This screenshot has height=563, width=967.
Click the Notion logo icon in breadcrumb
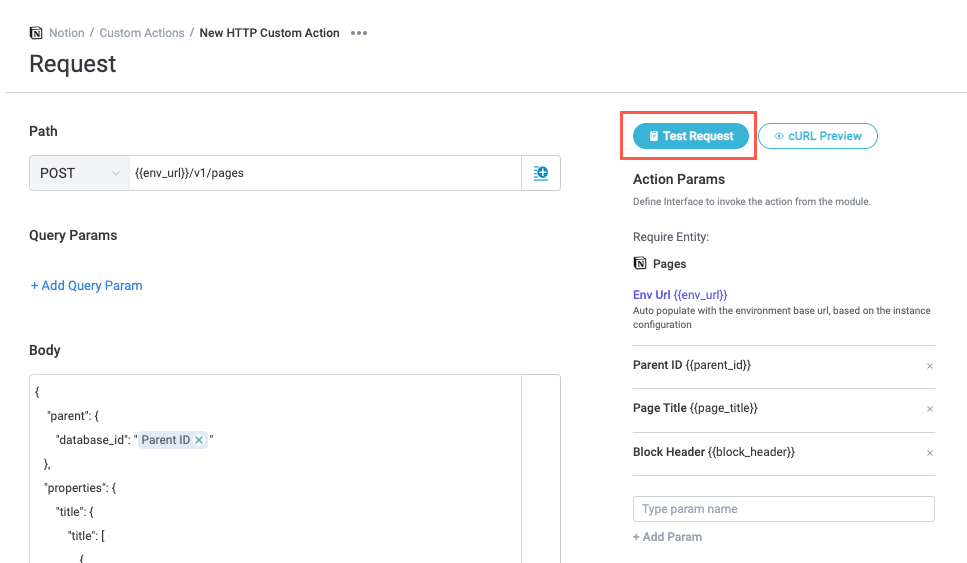[36, 33]
